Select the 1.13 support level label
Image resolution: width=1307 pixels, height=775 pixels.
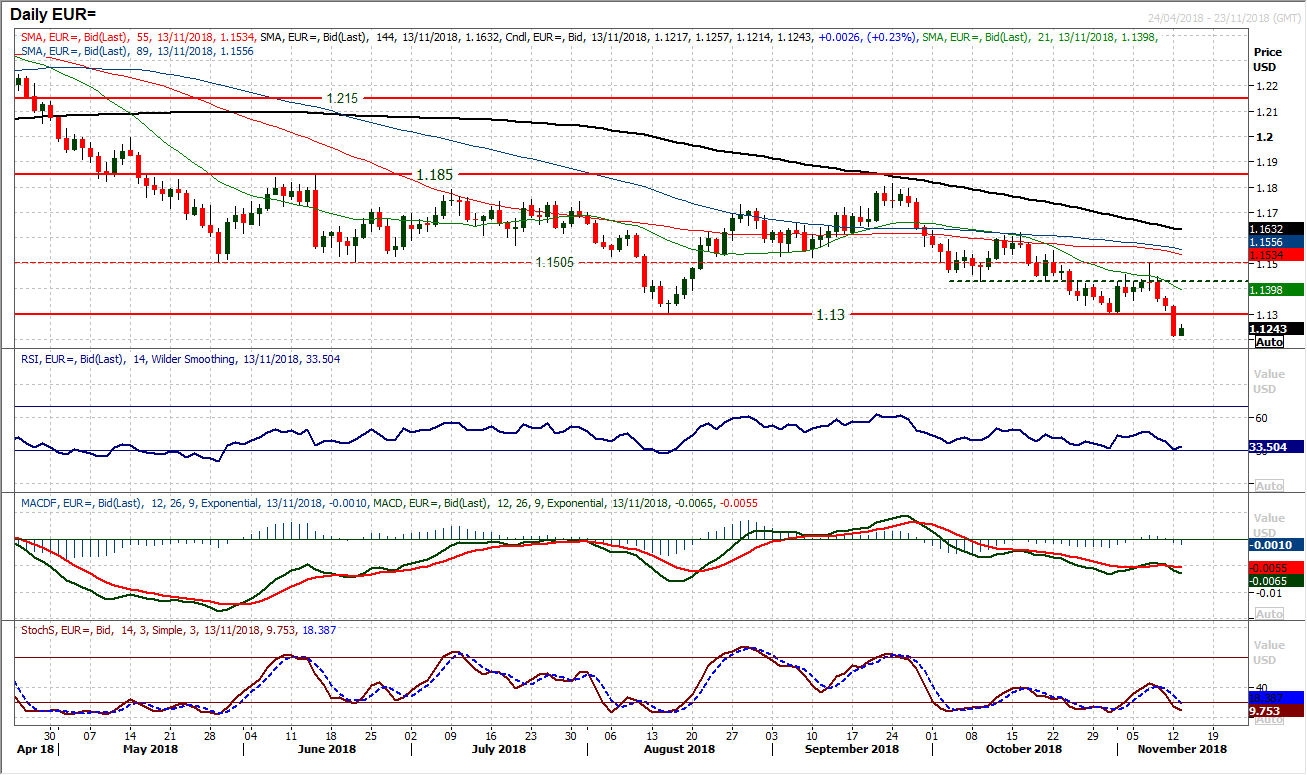(x=830, y=314)
